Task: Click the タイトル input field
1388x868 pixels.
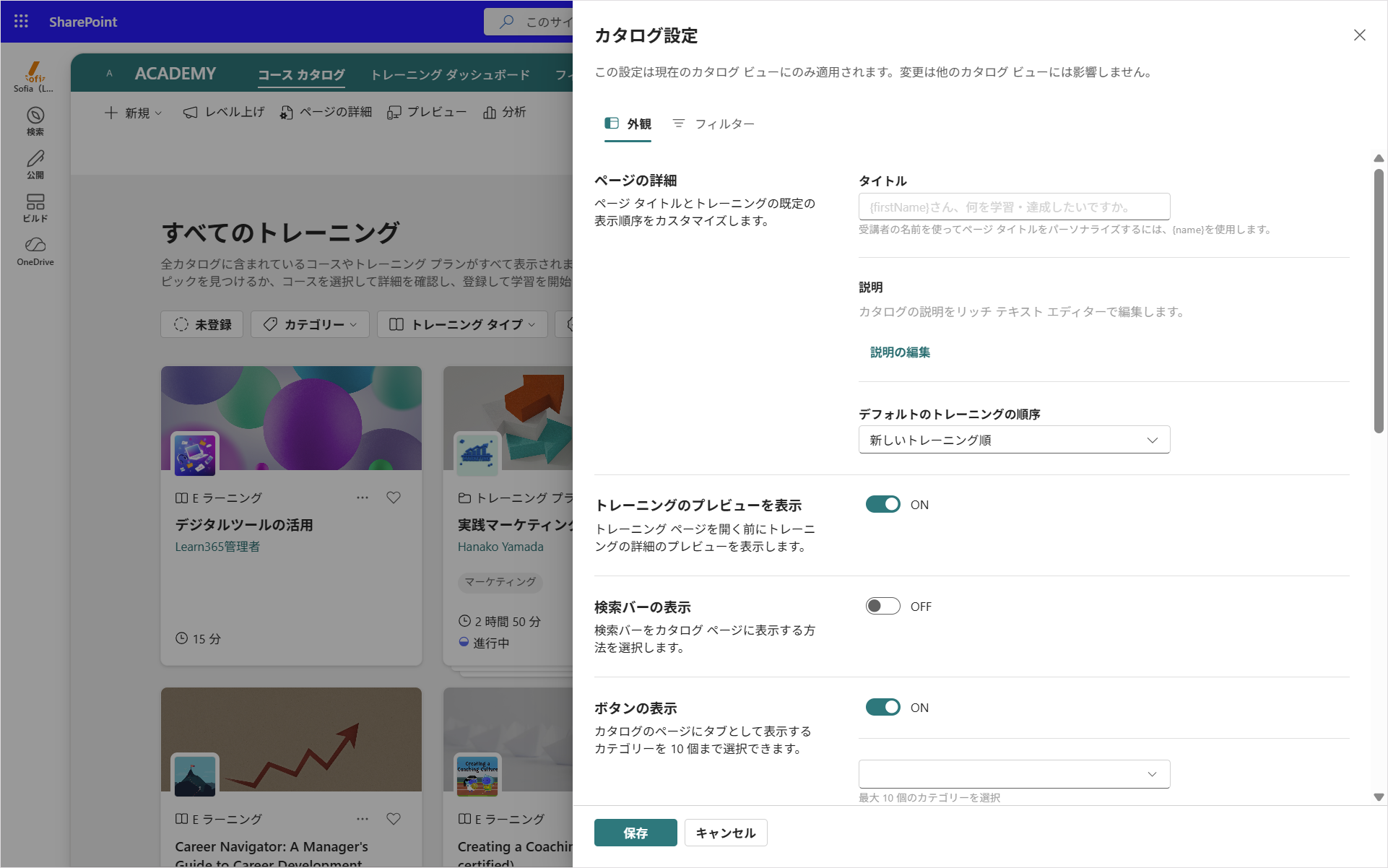Action: click(x=1014, y=207)
